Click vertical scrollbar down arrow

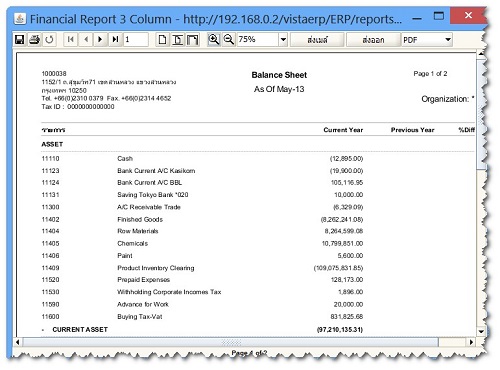[x=481, y=331]
